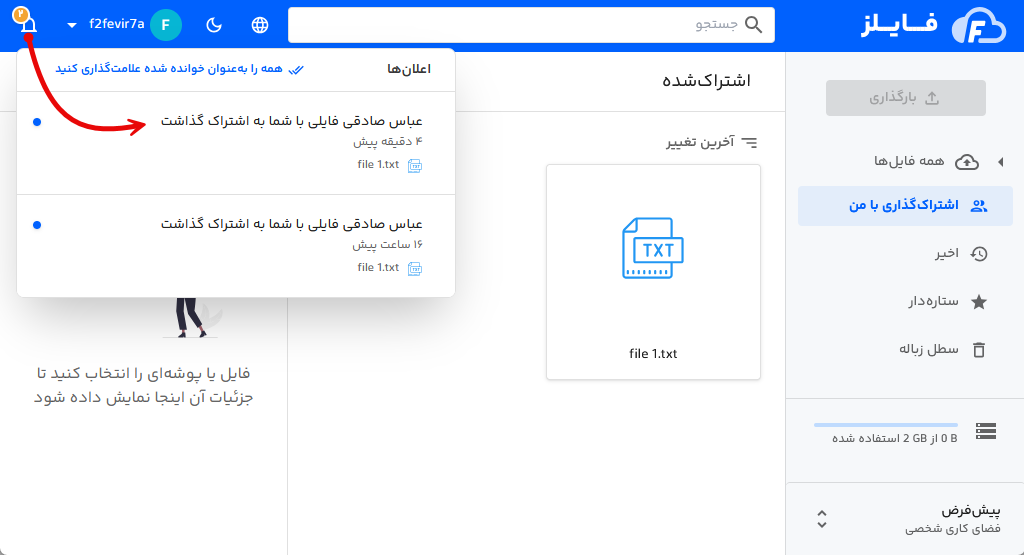Mark all notifications as read link
The width and height of the screenshot is (1024, 555).
point(179,69)
